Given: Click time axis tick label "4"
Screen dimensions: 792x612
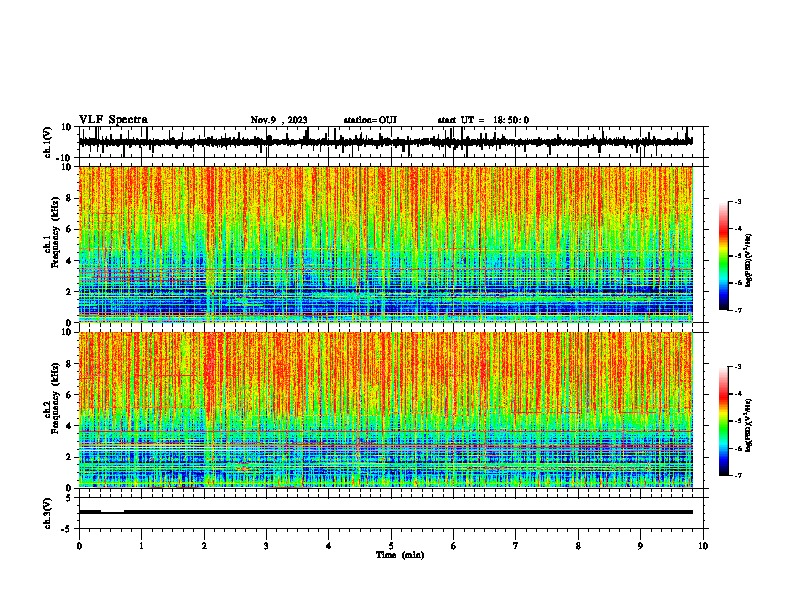Looking at the screenshot, I should click(329, 546).
